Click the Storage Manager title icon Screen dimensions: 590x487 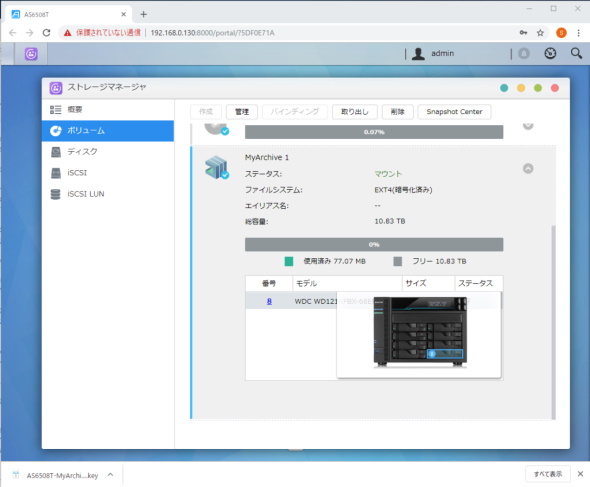click(56, 88)
